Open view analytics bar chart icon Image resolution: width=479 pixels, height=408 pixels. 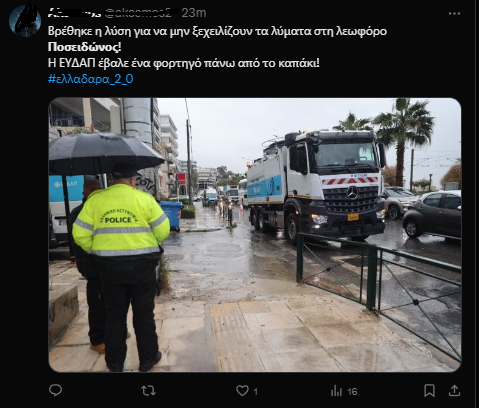pyautogui.click(x=336, y=391)
